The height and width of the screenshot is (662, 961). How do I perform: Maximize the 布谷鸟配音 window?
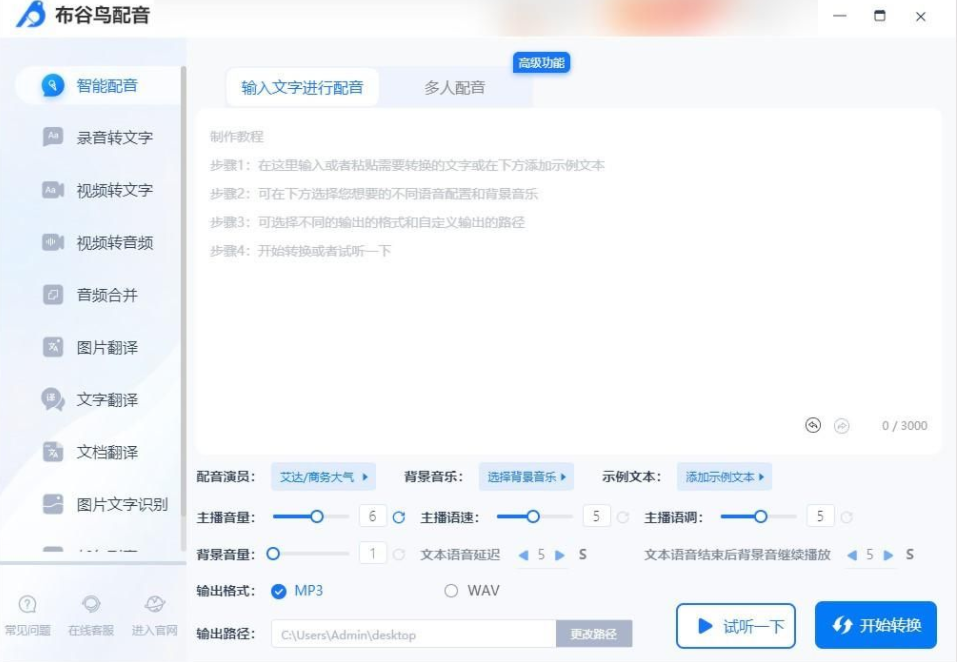(879, 16)
